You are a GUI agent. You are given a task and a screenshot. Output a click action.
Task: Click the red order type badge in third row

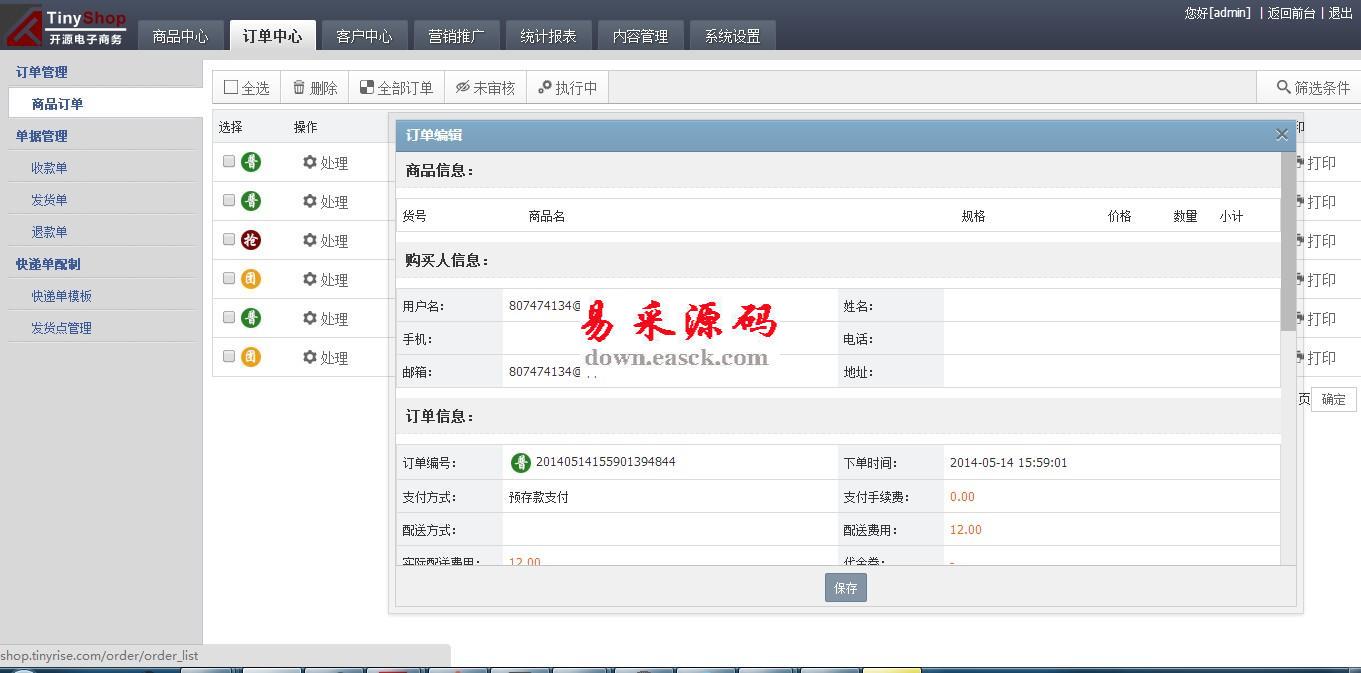coord(251,240)
